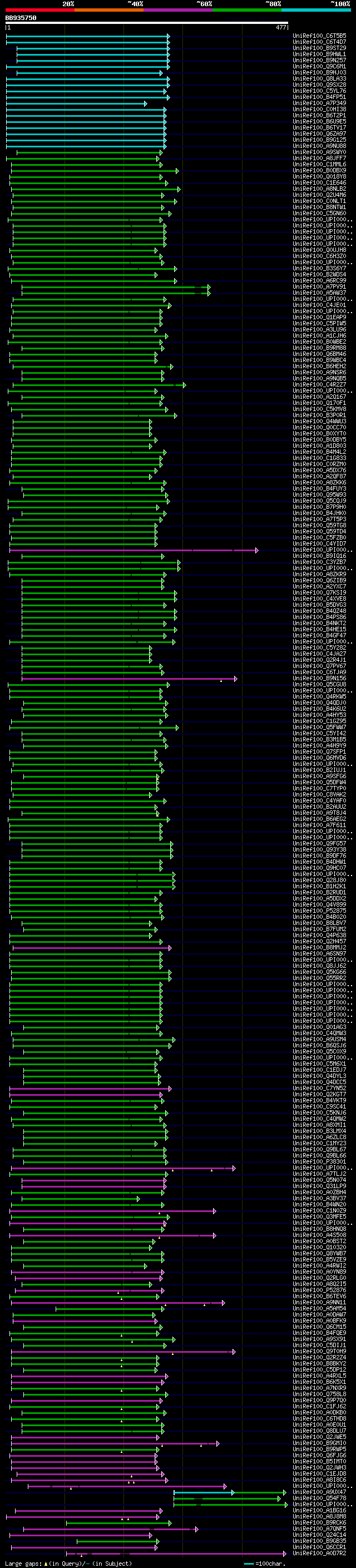Open hit UniRef100_A8JFF7
The width and height of the screenshot is (356, 1568).
[x=319, y=159]
